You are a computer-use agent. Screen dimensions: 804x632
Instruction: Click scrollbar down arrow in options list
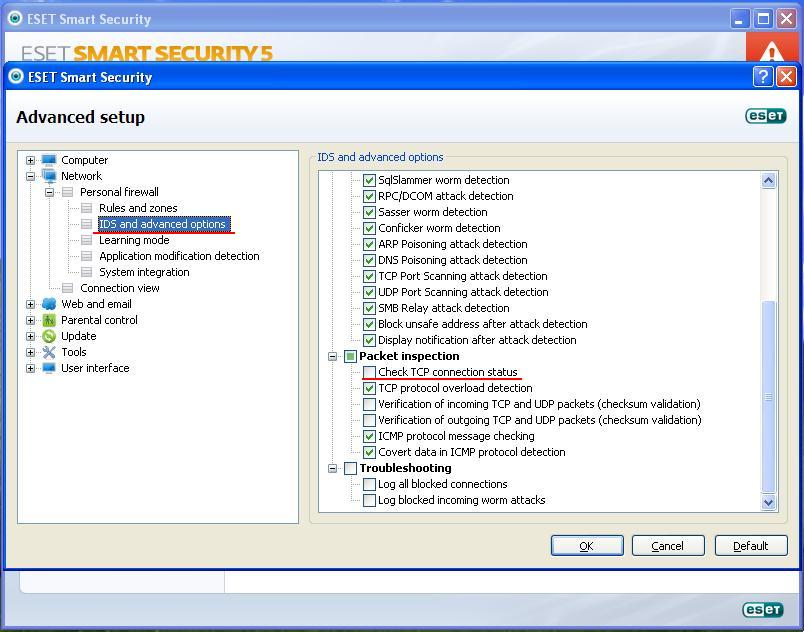pyautogui.click(x=768, y=502)
